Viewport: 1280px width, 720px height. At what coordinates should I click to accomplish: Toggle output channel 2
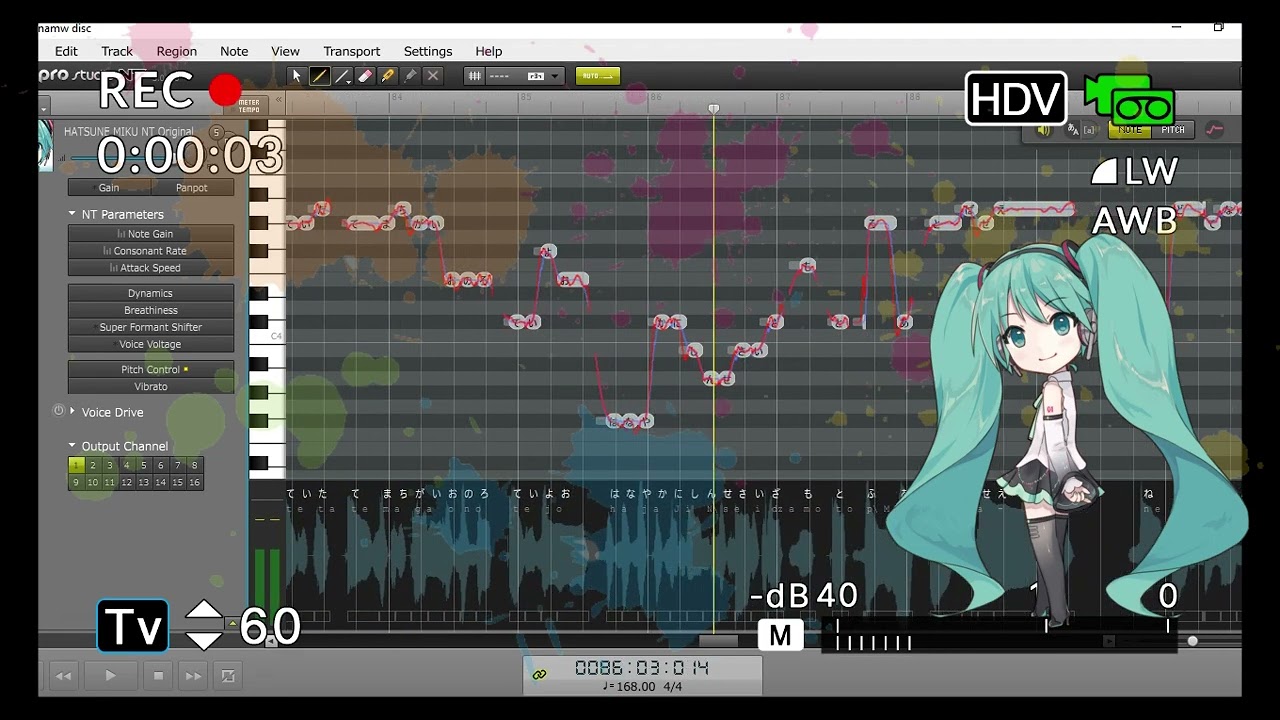[x=93, y=465]
